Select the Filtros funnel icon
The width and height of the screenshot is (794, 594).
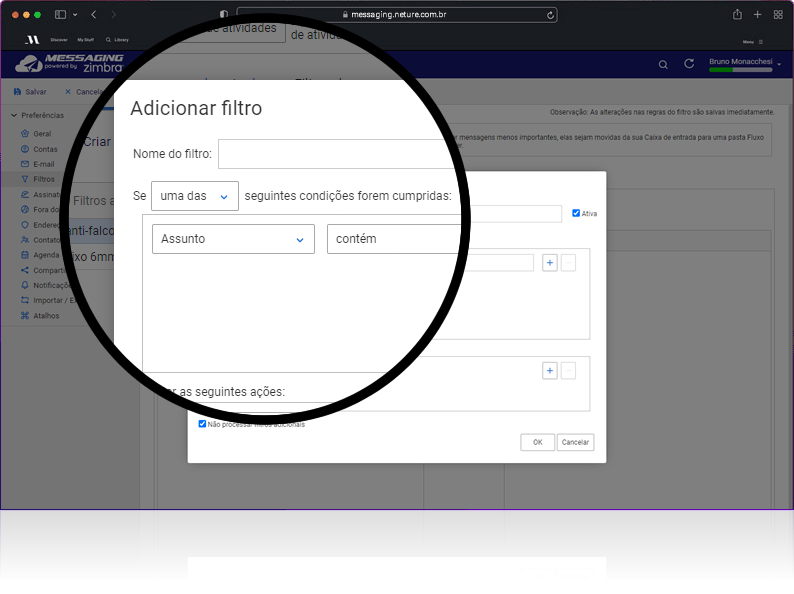pos(25,179)
